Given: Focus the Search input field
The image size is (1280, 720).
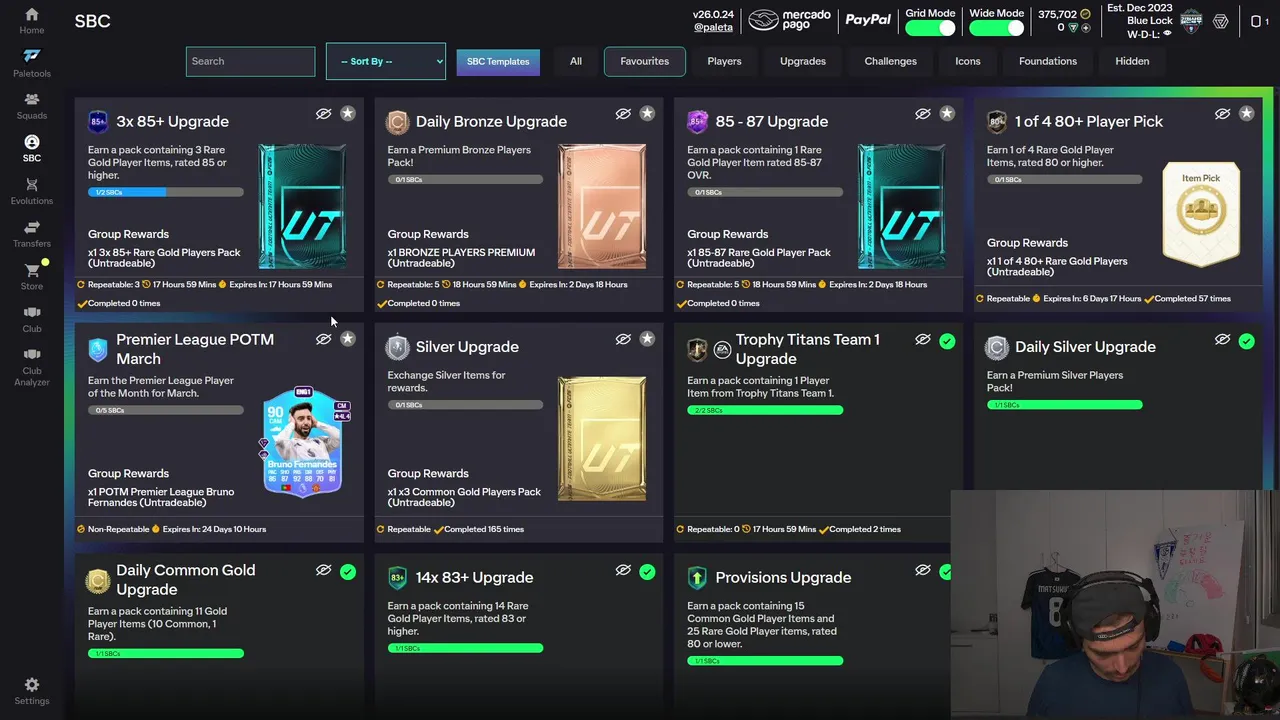Looking at the screenshot, I should (250, 61).
